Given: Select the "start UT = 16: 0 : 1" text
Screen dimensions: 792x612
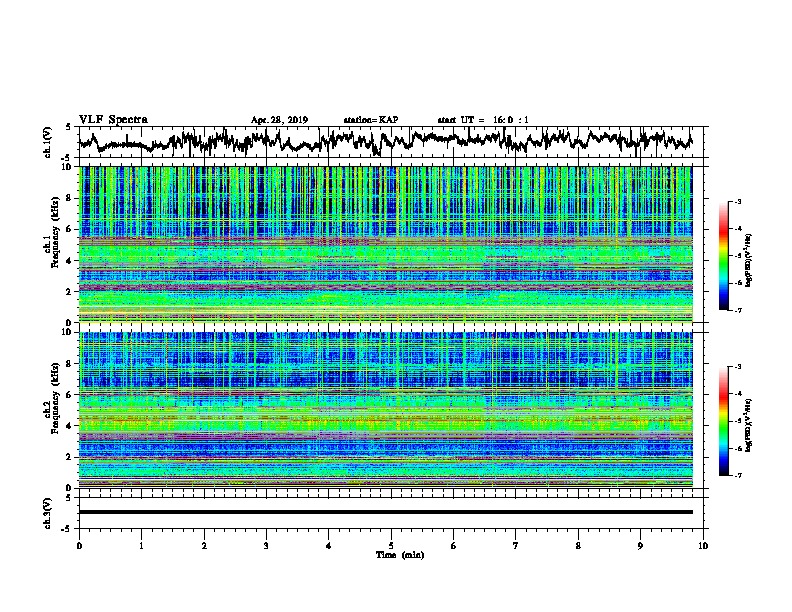Looking at the screenshot, I should (x=483, y=120).
